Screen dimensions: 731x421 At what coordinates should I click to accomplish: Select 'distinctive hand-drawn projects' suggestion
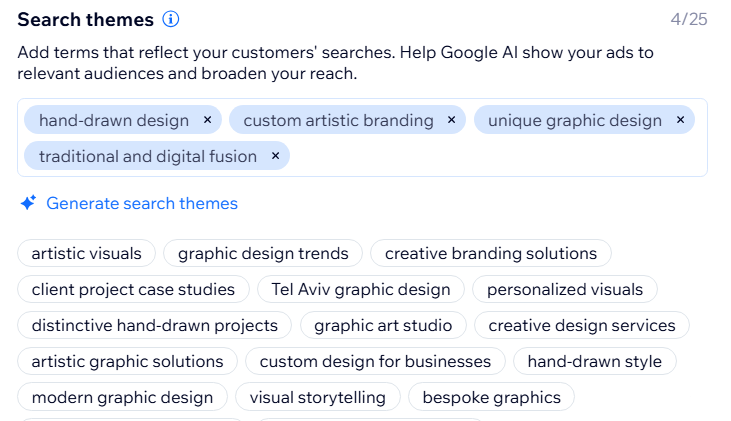point(154,326)
